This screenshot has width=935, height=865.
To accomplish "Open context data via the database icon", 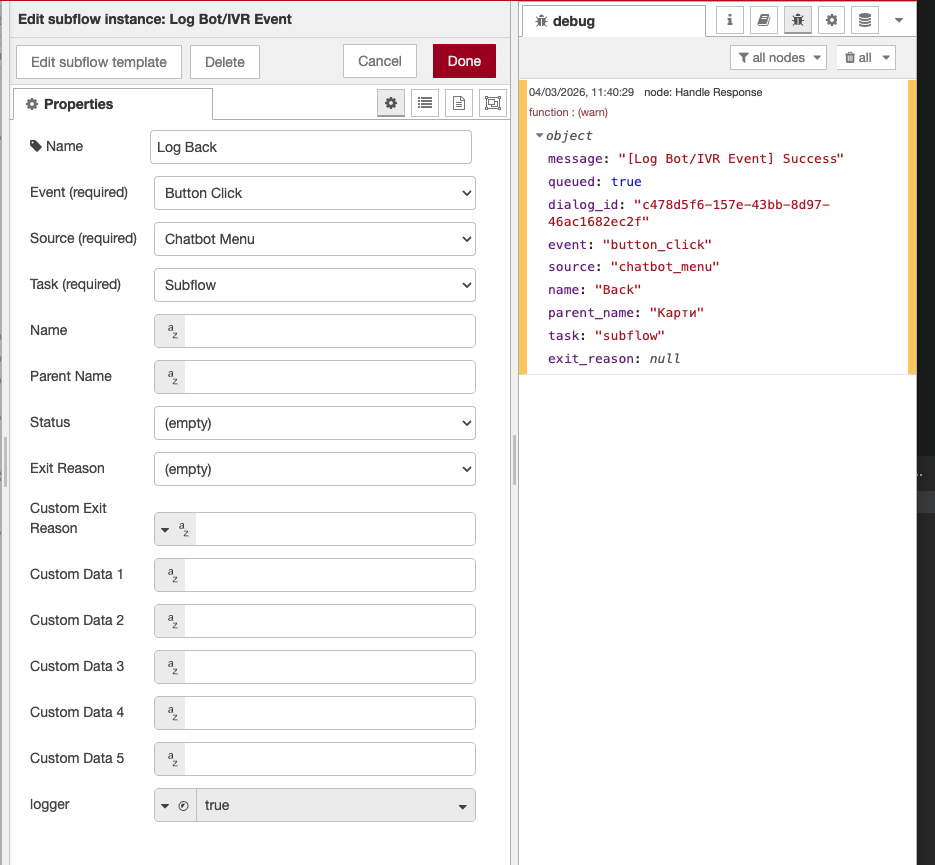I will point(865,20).
